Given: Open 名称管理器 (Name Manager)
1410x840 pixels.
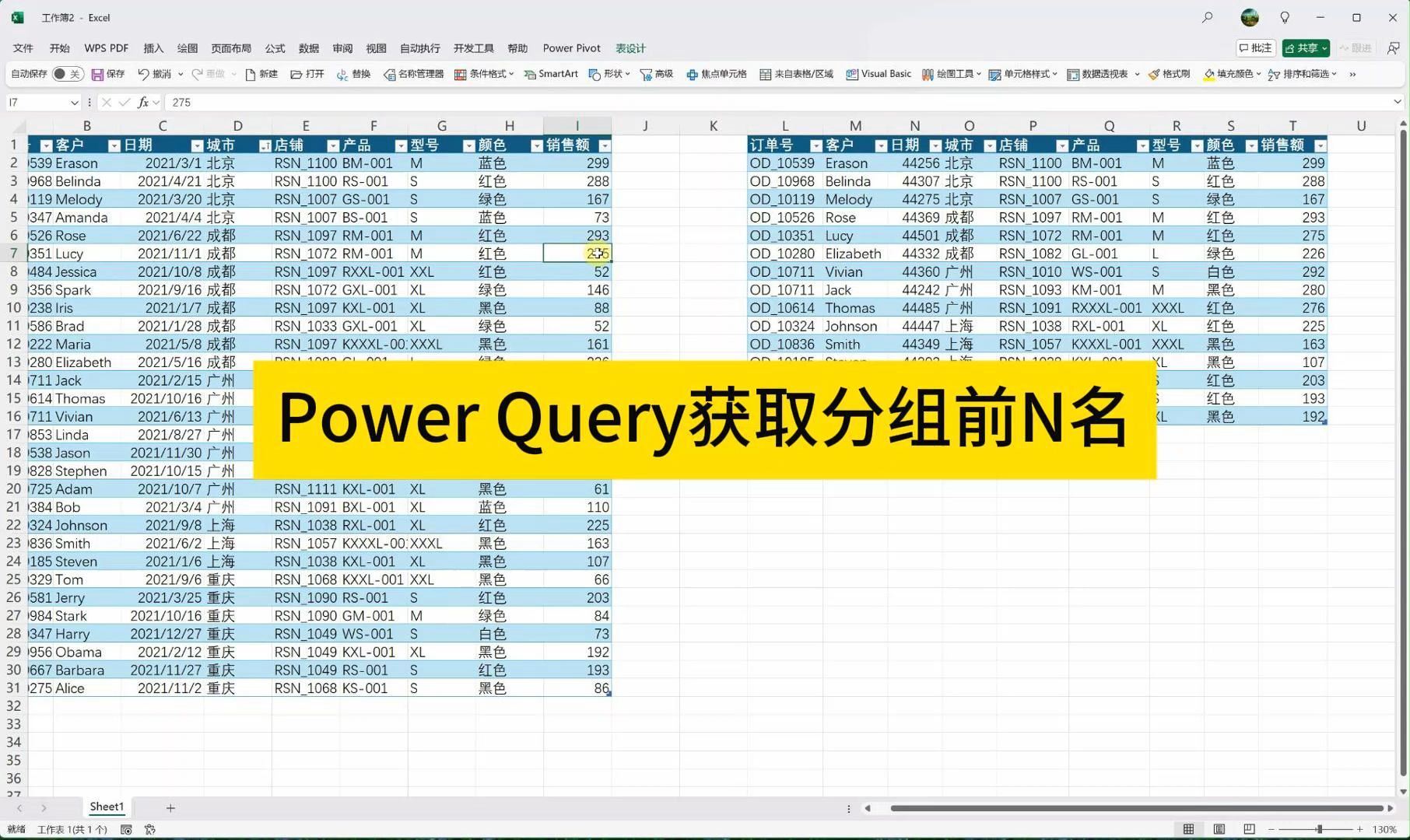Looking at the screenshot, I should click(413, 74).
